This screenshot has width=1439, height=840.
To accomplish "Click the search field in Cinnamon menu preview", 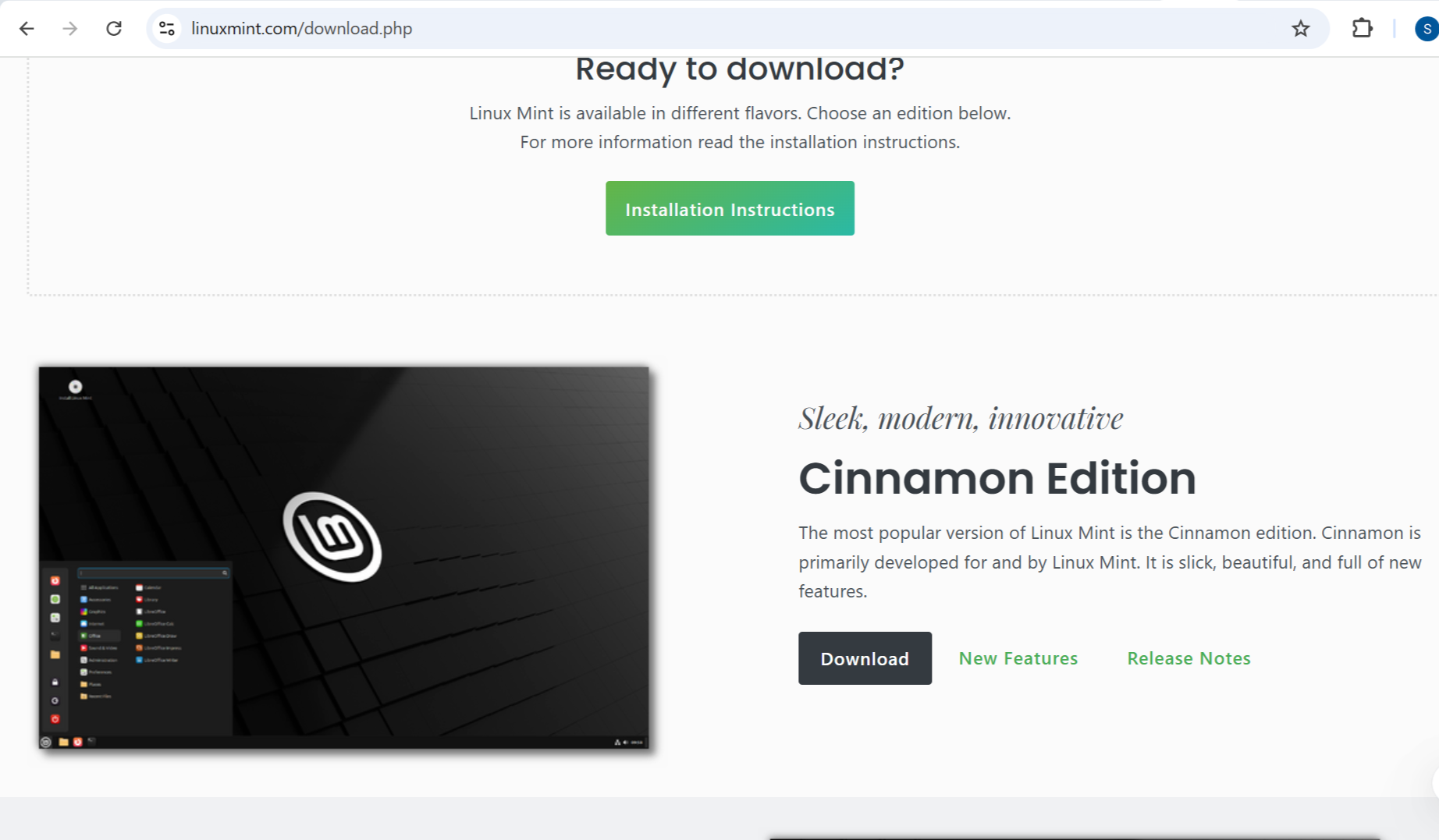I will click(x=152, y=572).
